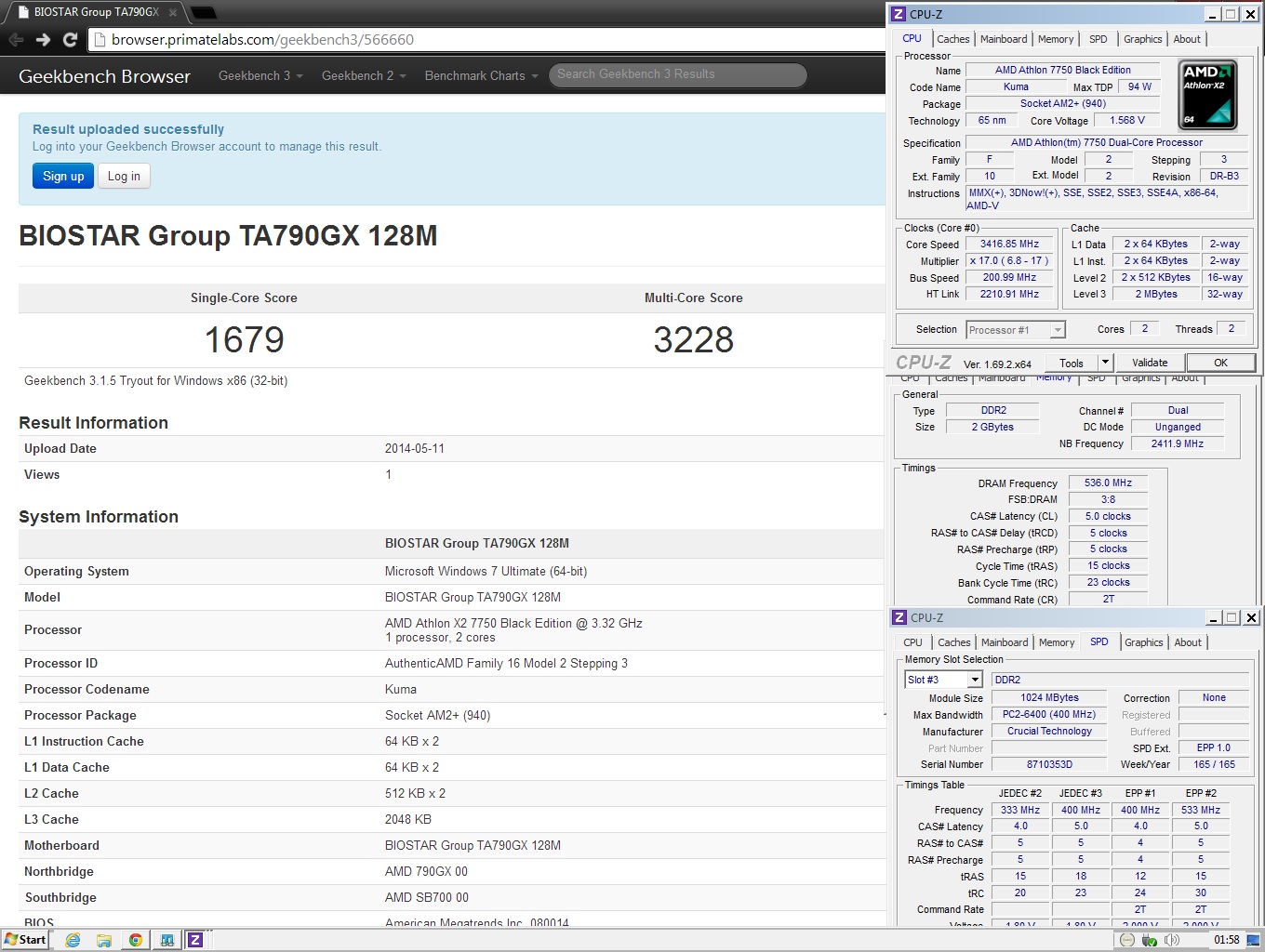Open the Start menu
Image resolution: width=1265 pixels, height=952 pixels.
click(25, 940)
